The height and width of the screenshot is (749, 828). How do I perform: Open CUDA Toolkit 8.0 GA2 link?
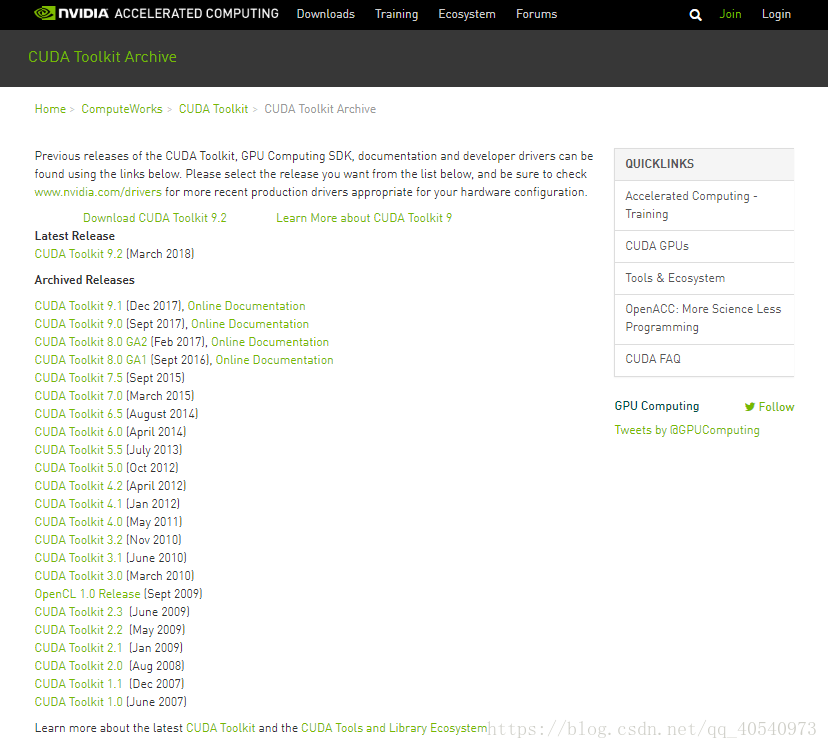pyautogui.click(x=91, y=342)
